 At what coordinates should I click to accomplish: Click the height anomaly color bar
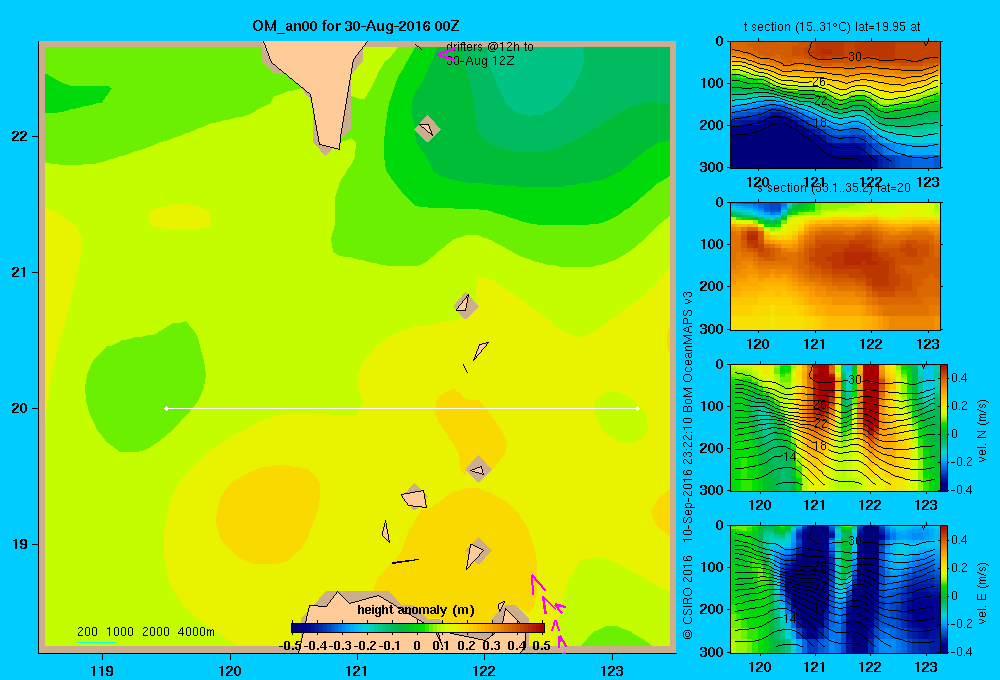coord(418,628)
